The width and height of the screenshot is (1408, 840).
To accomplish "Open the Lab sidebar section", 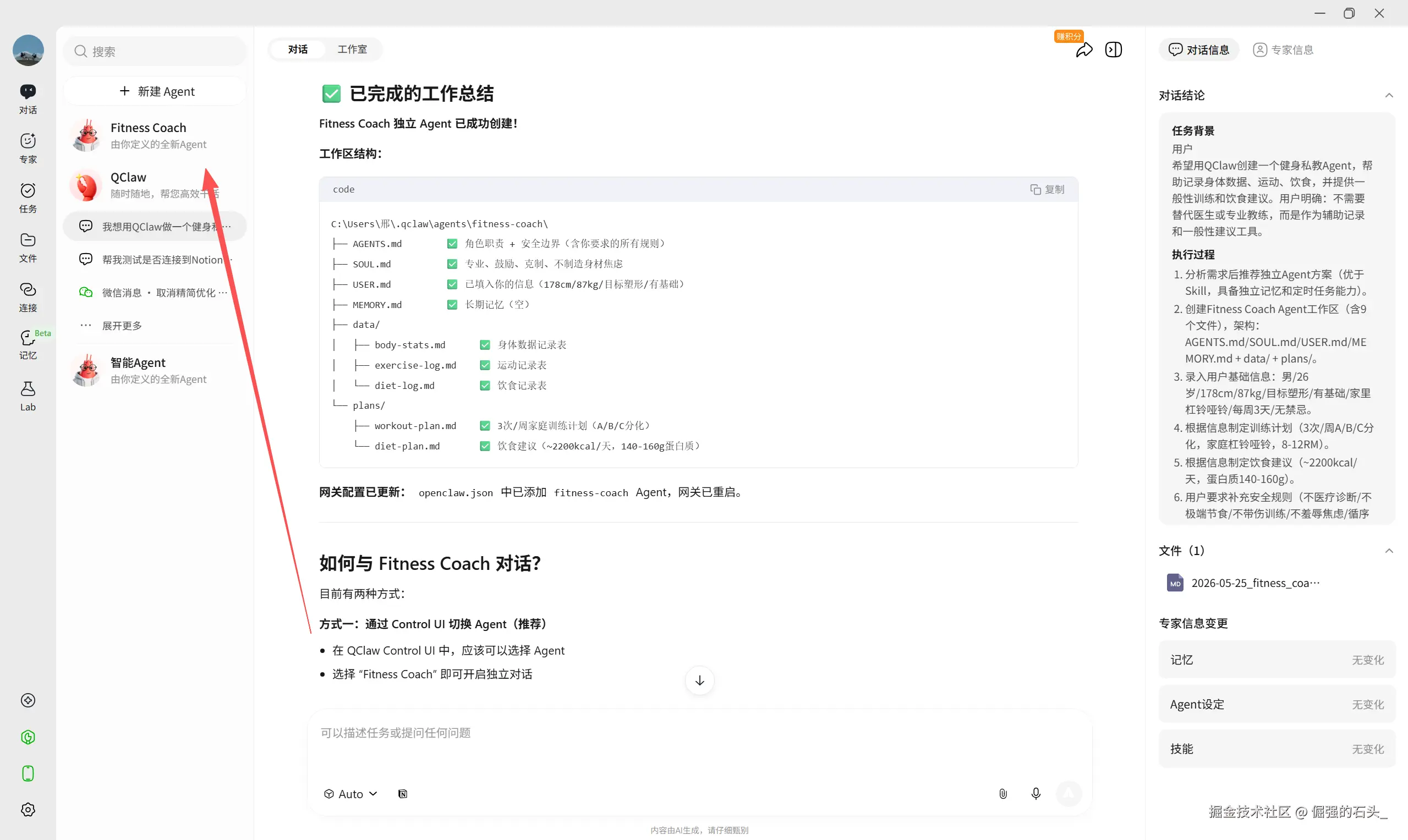I will [28, 396].
